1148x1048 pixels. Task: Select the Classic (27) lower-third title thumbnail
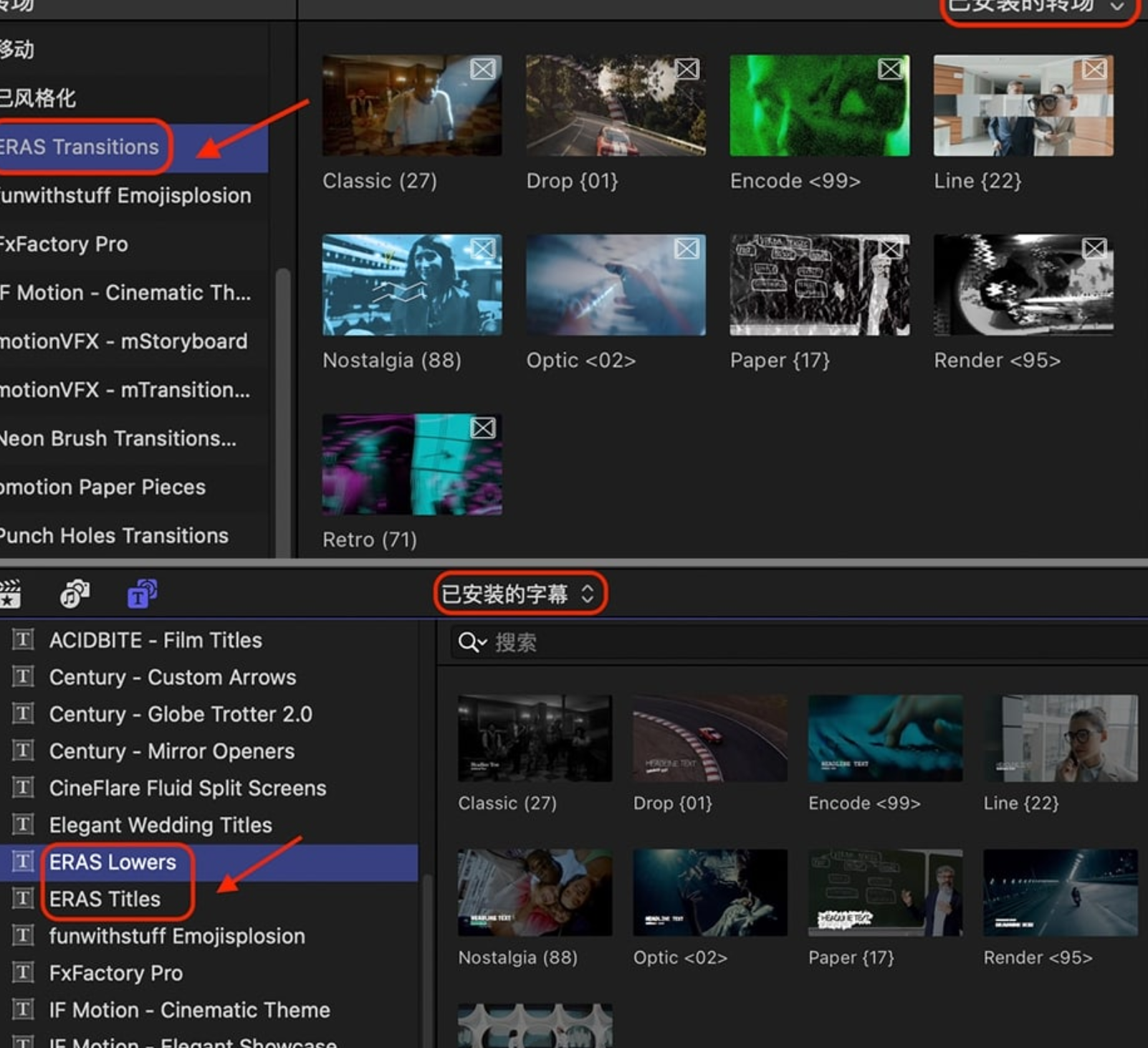click(535, 738)
